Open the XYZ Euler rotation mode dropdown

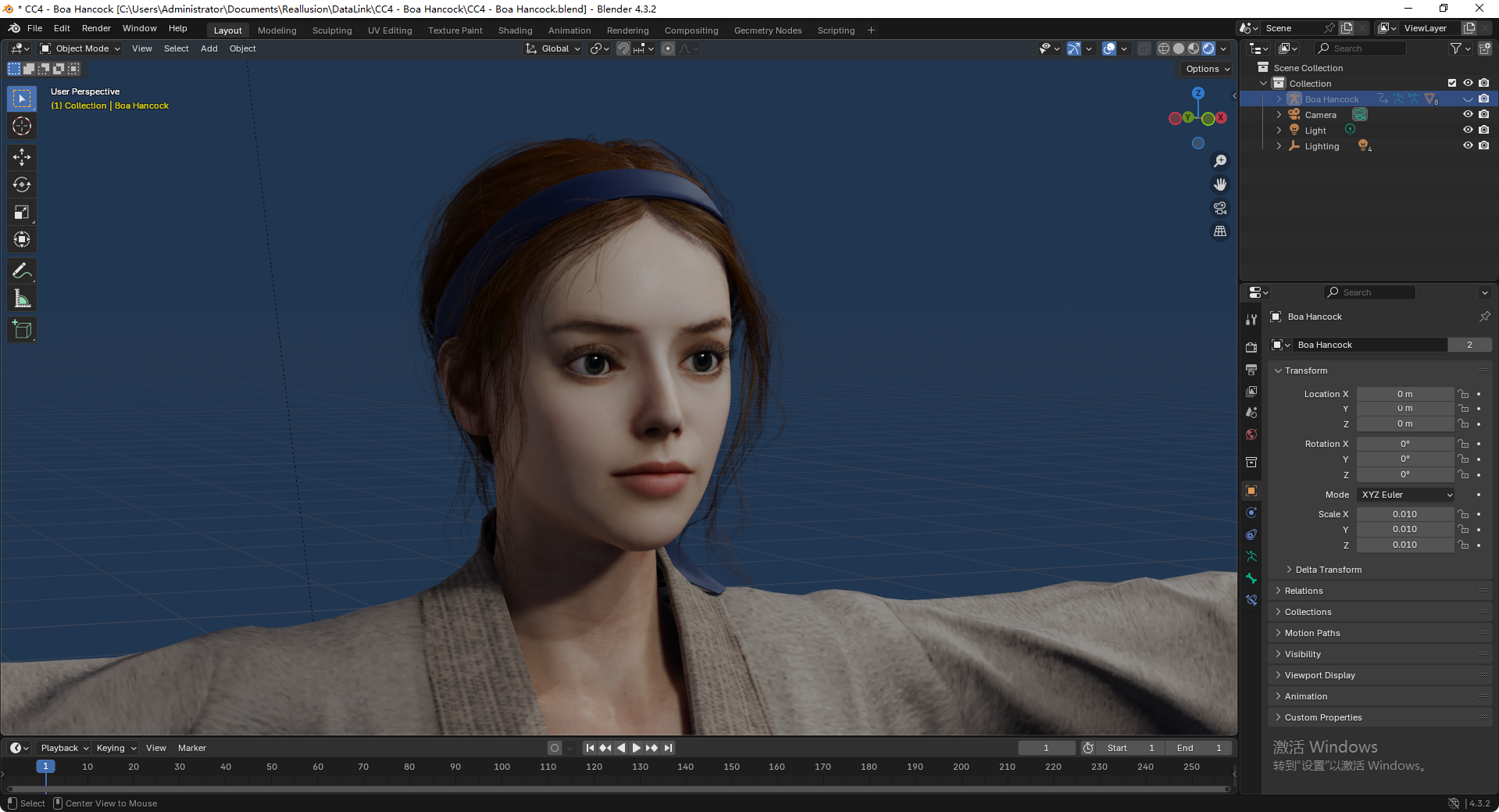(x=1406, y=495)
